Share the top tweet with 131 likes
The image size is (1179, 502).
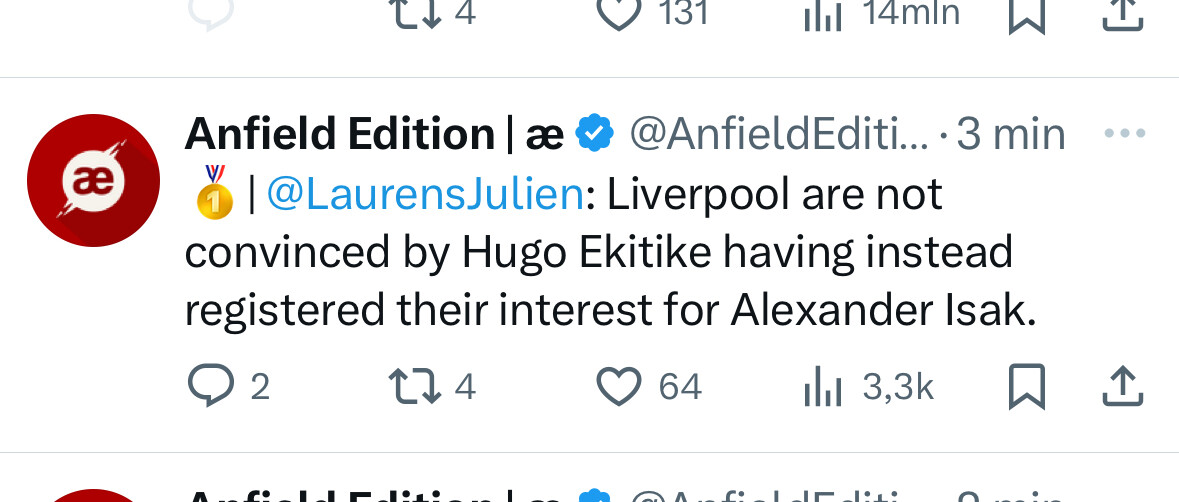[1121, 14]
